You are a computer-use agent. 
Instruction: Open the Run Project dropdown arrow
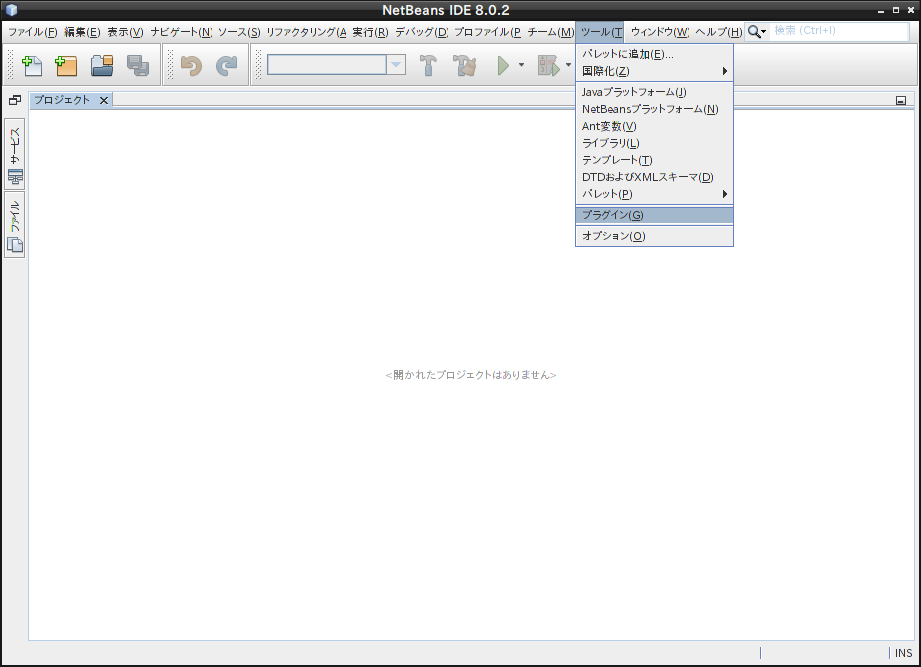pos(521,65)
